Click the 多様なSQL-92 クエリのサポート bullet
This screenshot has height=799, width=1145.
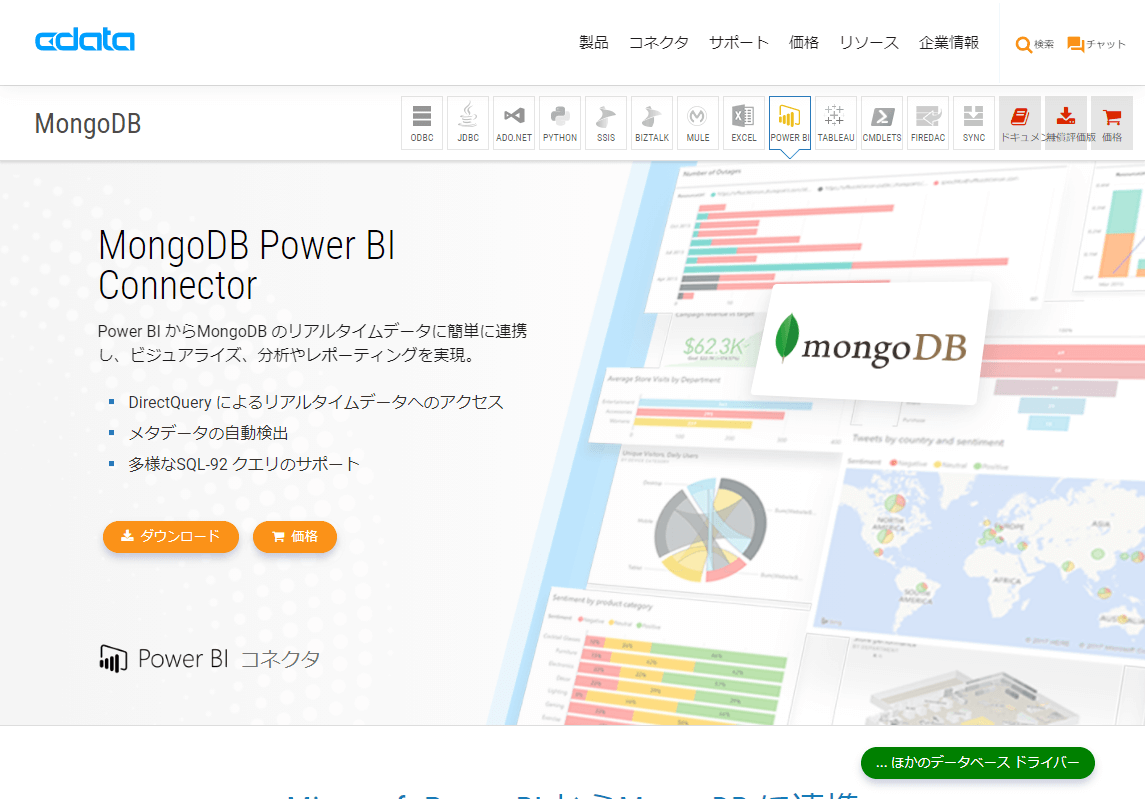tap(244, 464)
